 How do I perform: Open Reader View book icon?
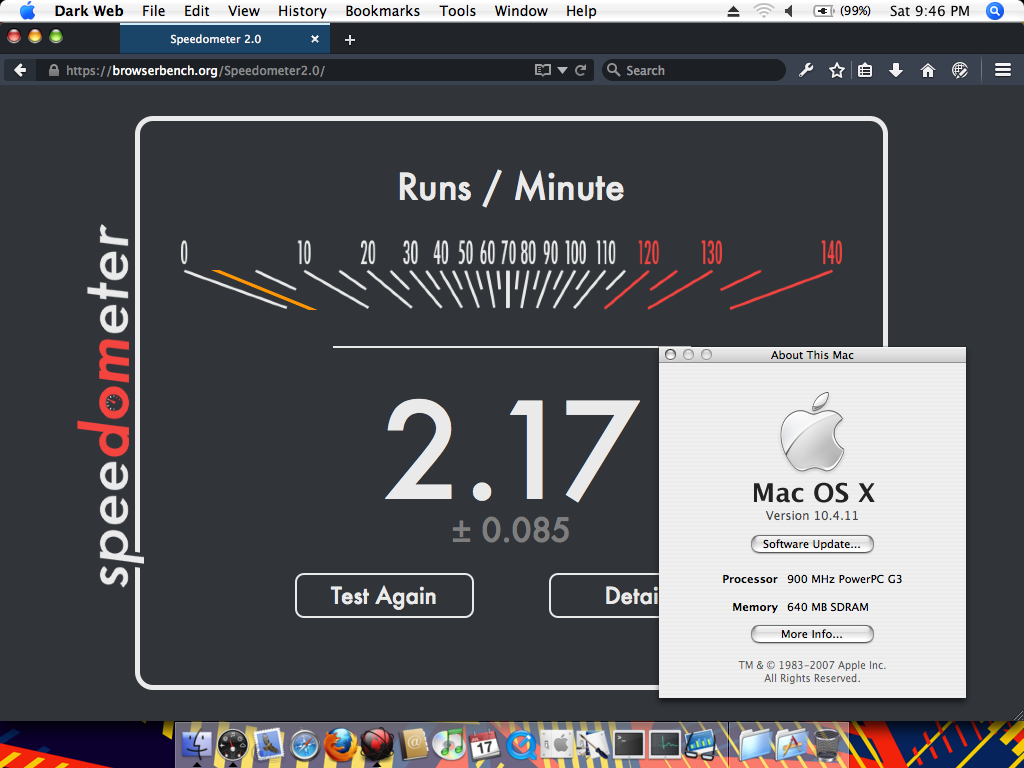[x=542, y=71]
